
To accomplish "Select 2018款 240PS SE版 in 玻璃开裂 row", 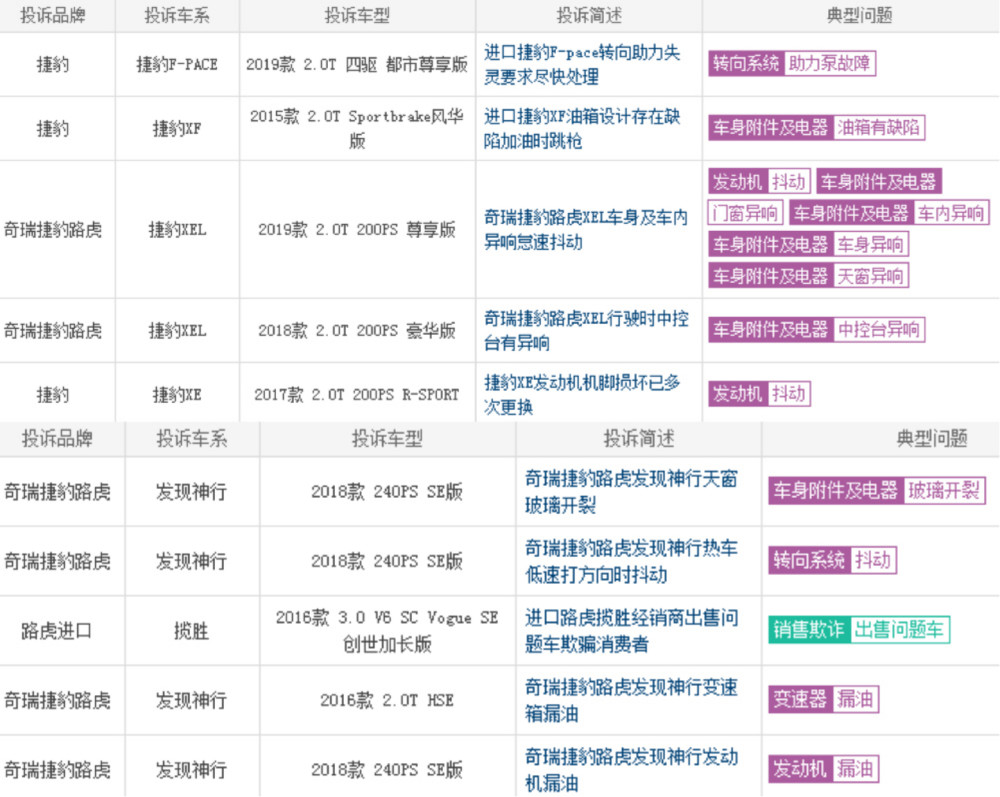I will 387,492.
